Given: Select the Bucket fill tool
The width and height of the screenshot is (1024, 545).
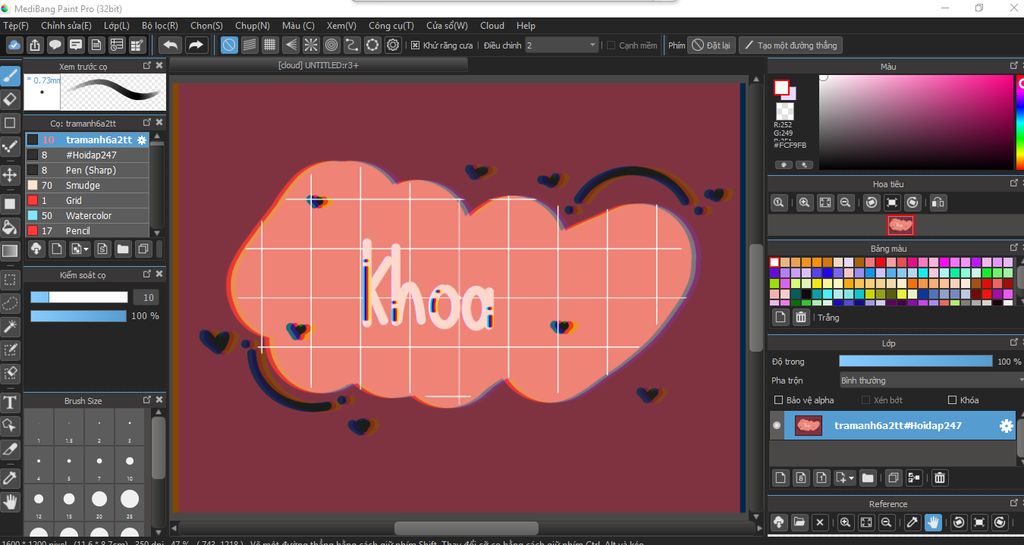Looking at the screenshot, I should tap(10, 226).
